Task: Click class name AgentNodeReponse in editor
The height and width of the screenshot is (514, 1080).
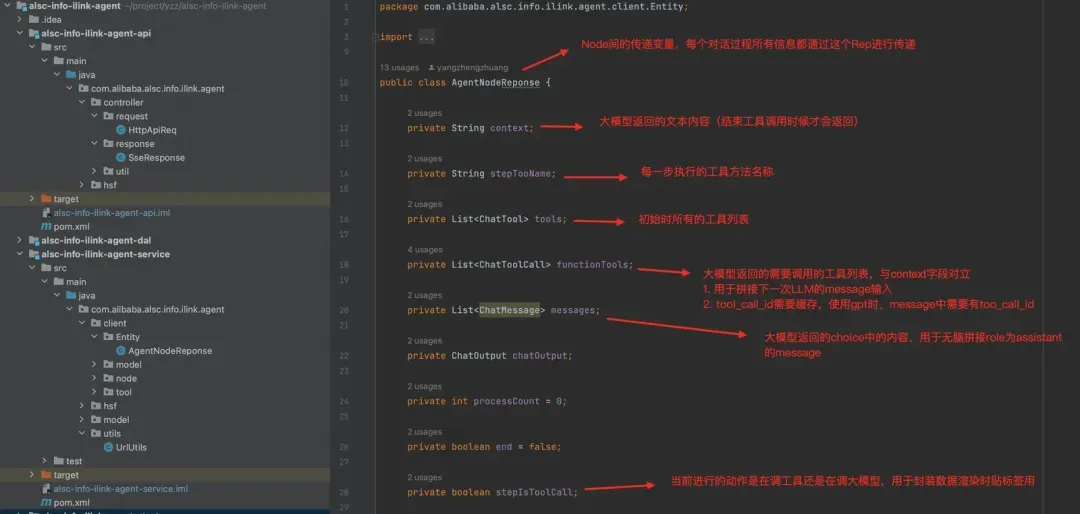Action: point(495,83)
